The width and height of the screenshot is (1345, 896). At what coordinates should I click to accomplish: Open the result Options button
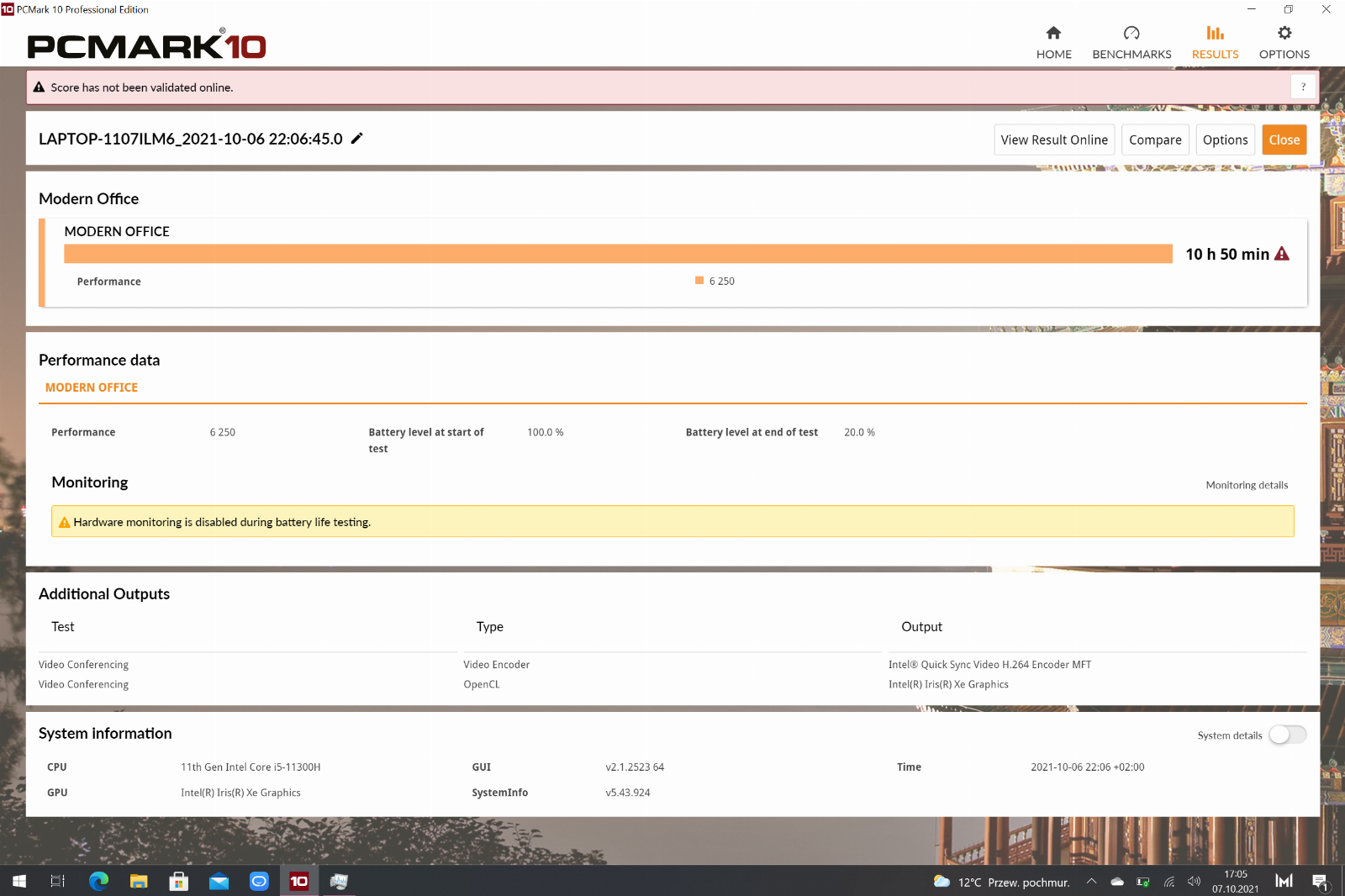coord(1225,140)
